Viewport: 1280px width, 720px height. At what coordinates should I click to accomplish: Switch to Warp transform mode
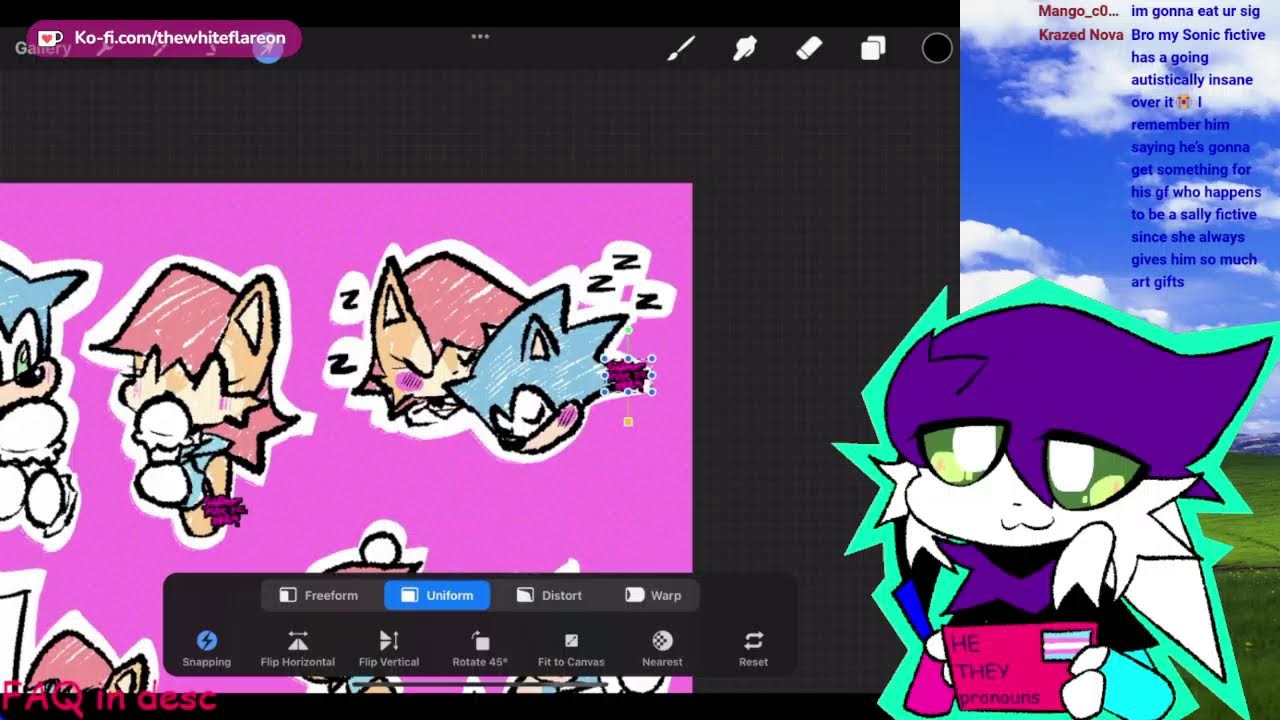tap(652, 595)
